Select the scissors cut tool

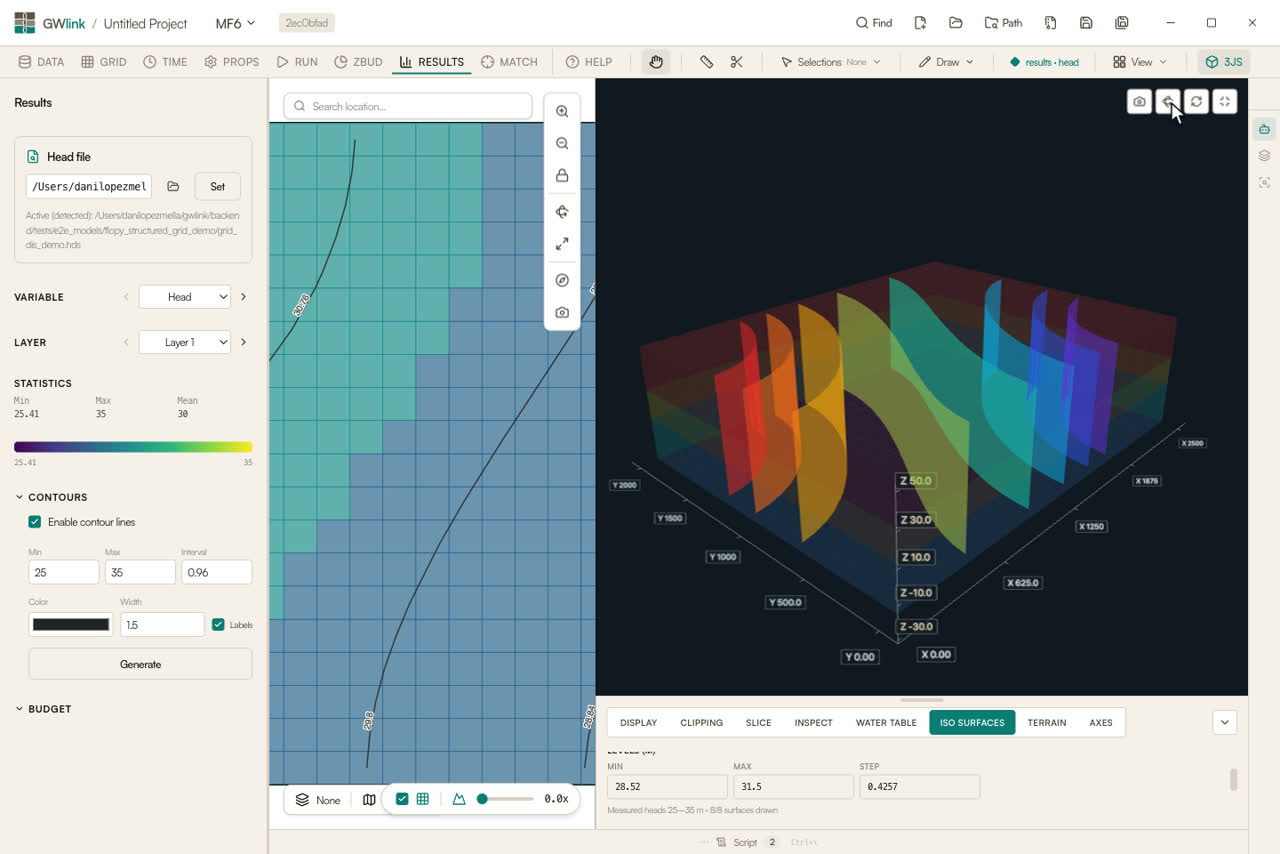pos(737,62)
